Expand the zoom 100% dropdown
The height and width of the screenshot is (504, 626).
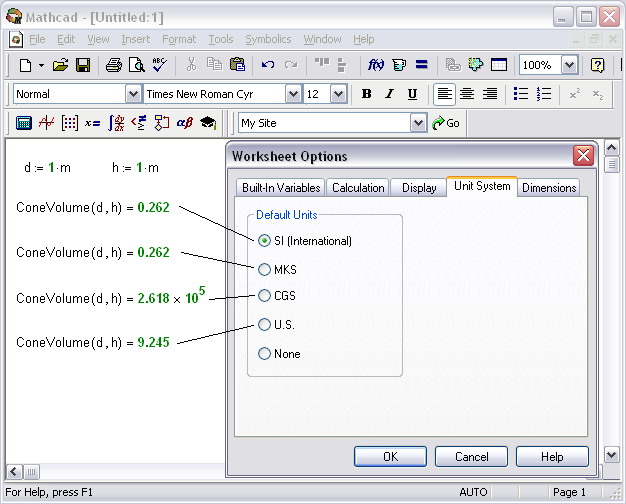570,65
